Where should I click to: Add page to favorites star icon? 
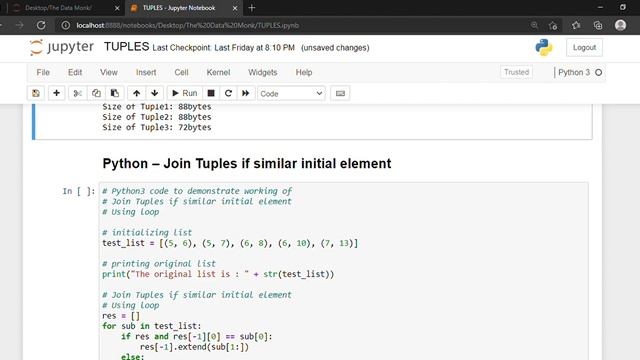(553, 25)
